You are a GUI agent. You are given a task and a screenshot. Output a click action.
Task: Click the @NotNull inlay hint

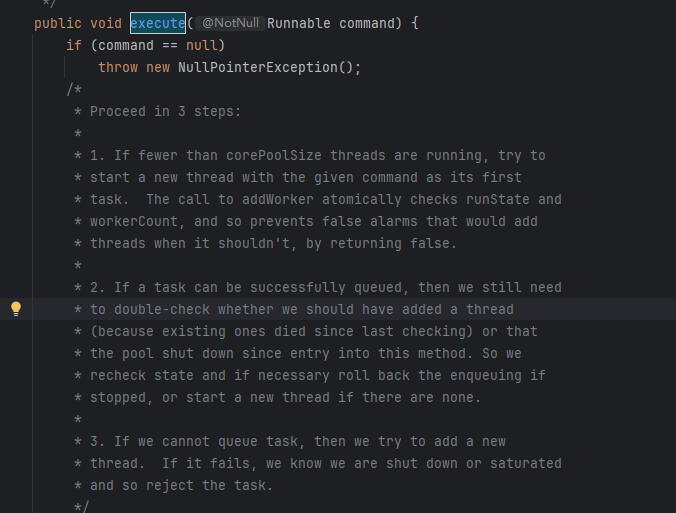click(230, 23)
